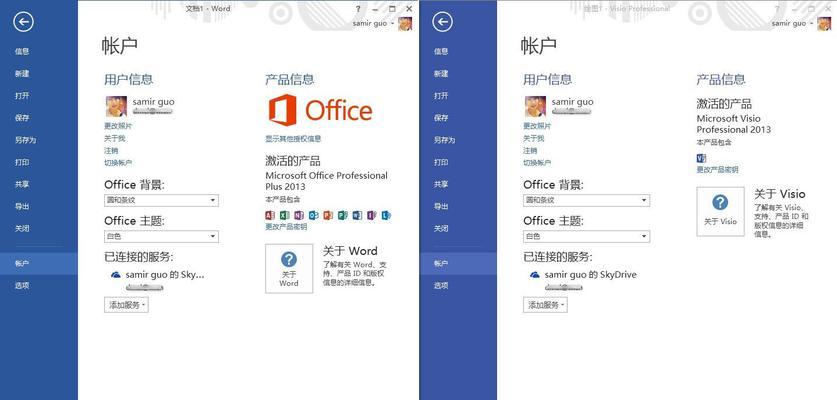837x400 pixels.
Task: Click the Access icon under product contents
Action: pos(270,215)
